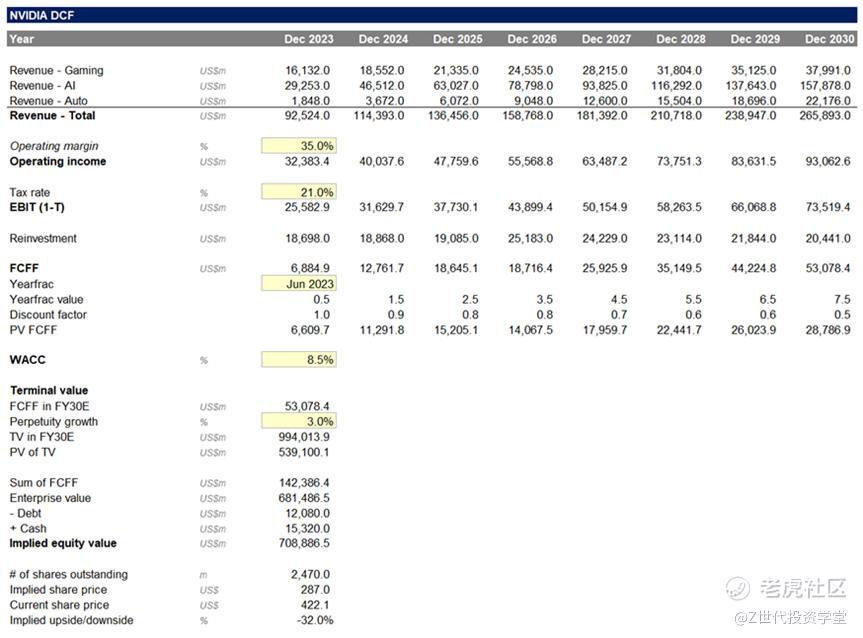Screen dimensions: 863x638
Task: Select the Dec 2026 column header
Action: coord(532,39)
